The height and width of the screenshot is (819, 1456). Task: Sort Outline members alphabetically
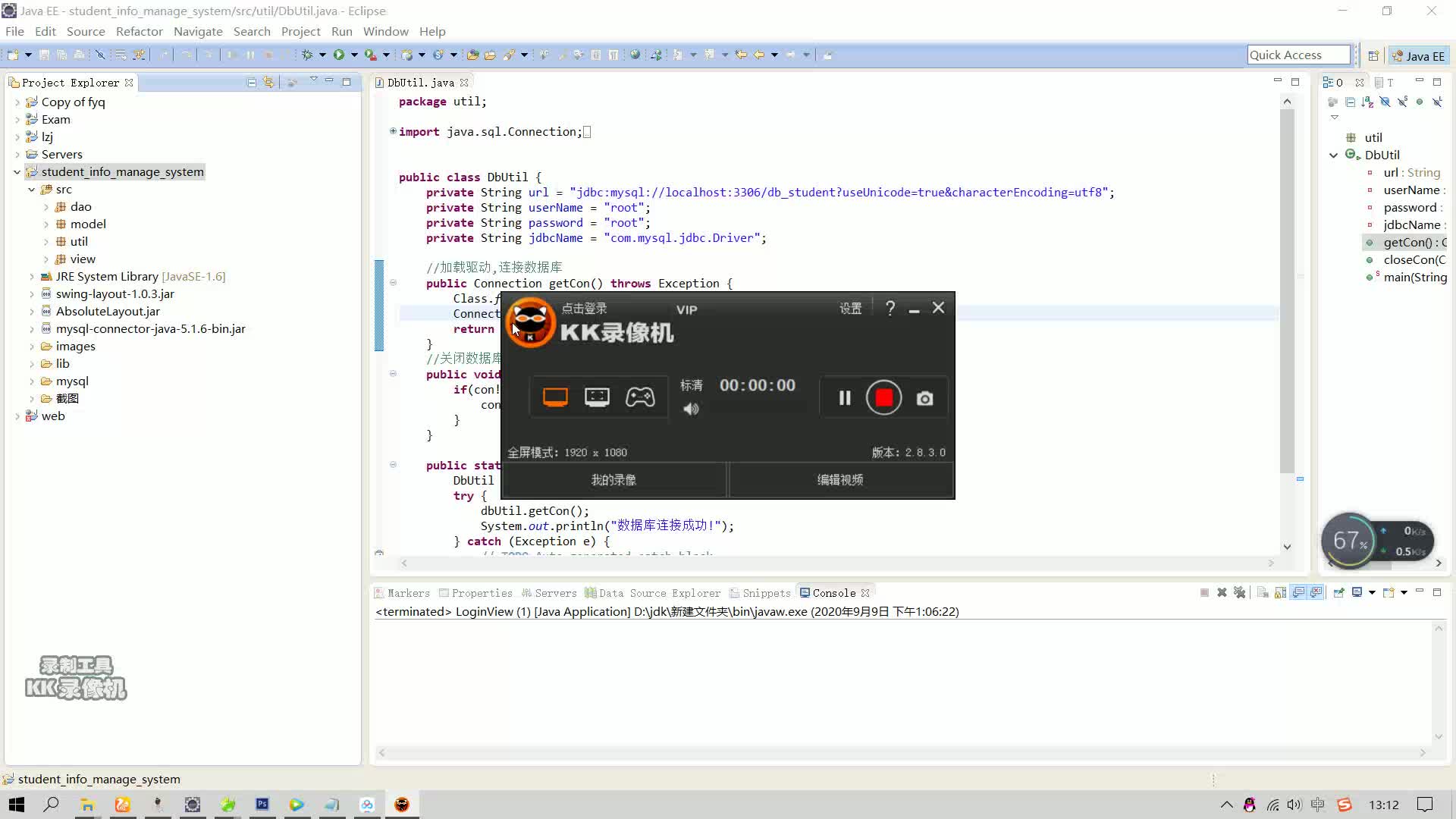pos(1367,101)
